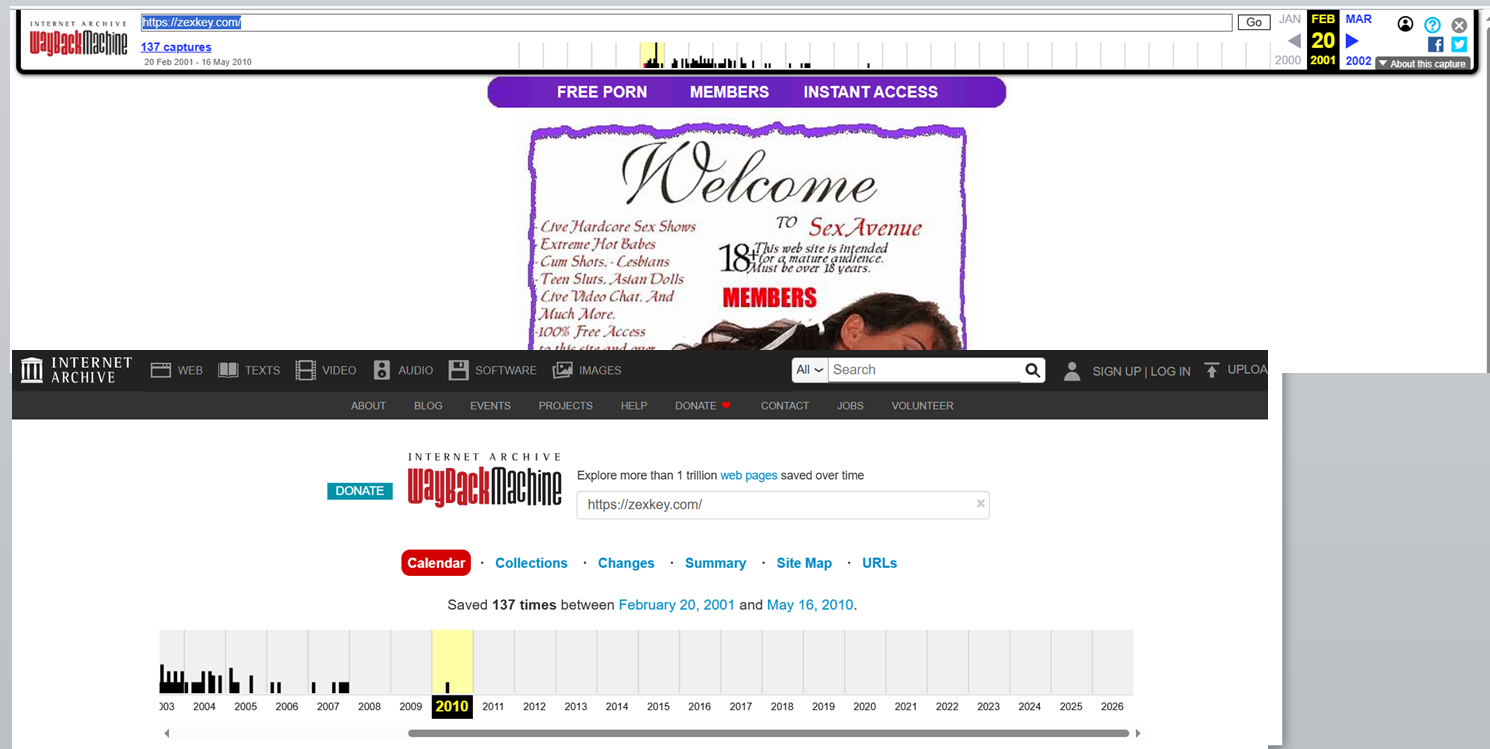The height and width of the screenshot is (749, 1490).
Task: Click the UPLOAD arrow icon
Action: click(x=1211, y=370)
